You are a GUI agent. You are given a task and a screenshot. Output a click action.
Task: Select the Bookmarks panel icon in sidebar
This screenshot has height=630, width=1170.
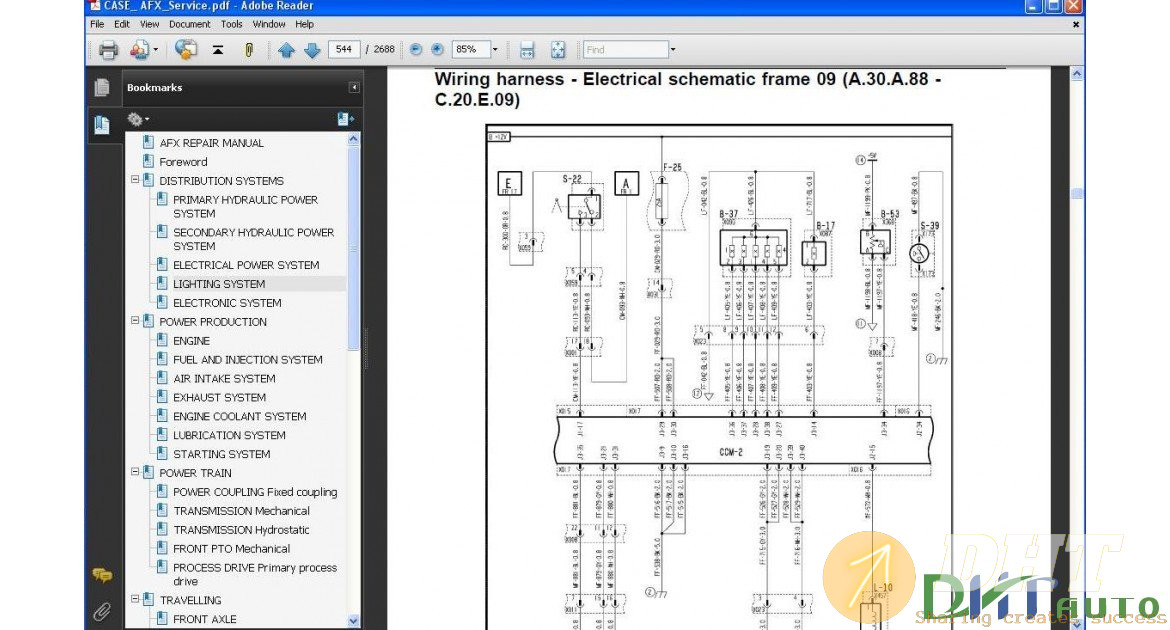[102, 125]
